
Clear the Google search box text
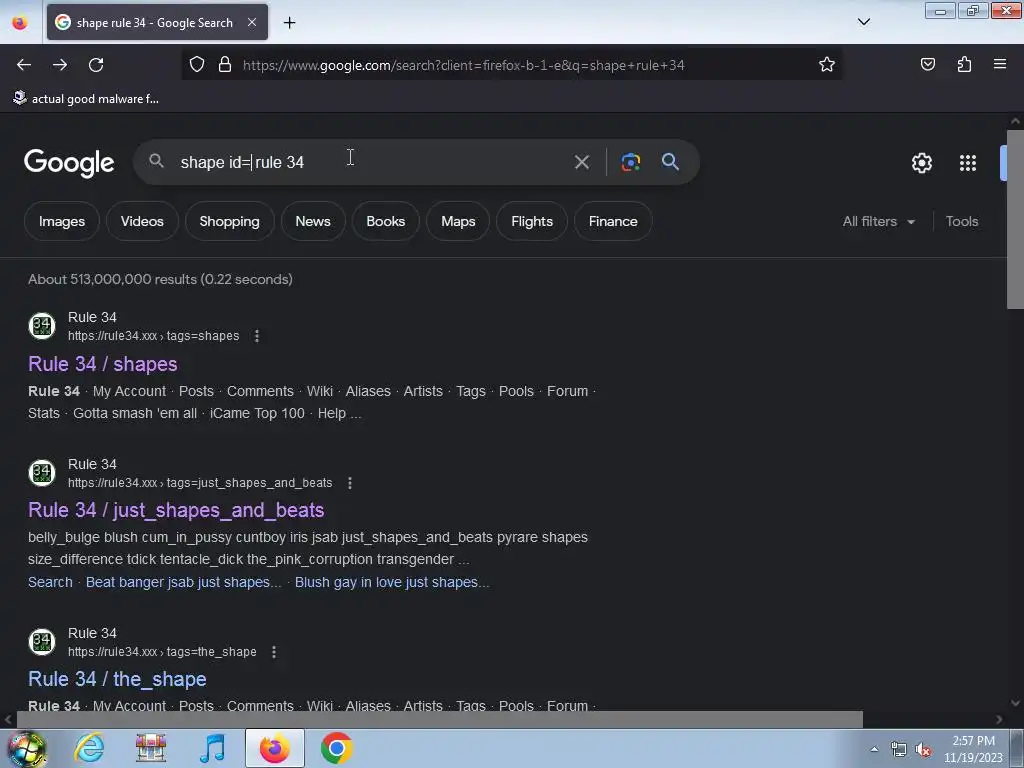coord(581,162)
